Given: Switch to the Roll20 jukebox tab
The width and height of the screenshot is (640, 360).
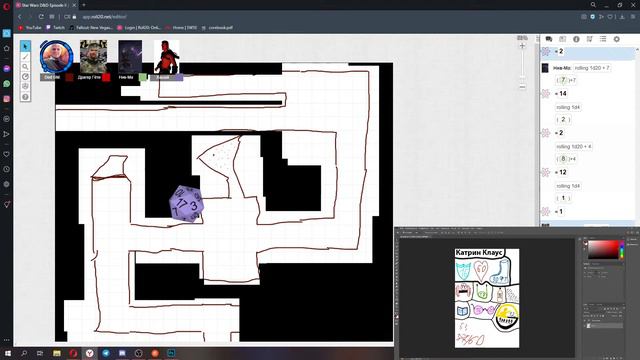Looking at the screenshot, I should click(x=589, y=39).
